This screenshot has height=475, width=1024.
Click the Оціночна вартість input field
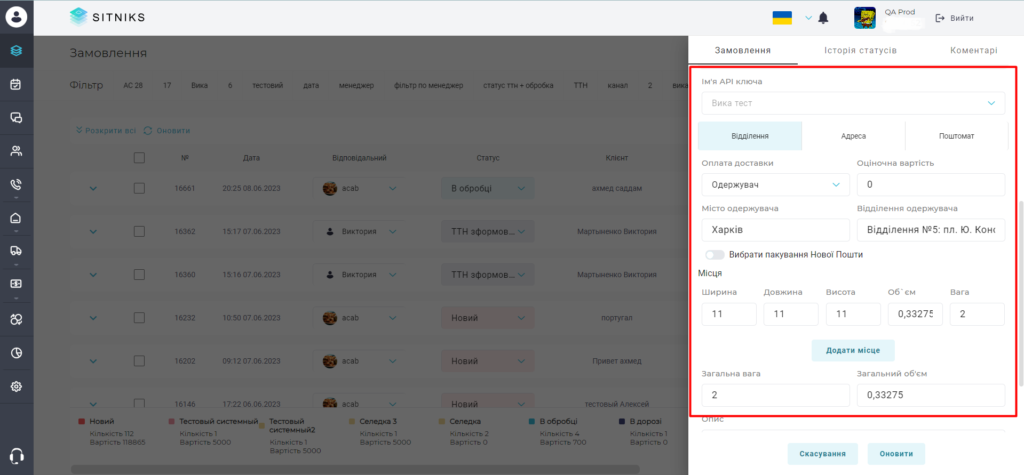pyautogui.click(x=931, y=185)
